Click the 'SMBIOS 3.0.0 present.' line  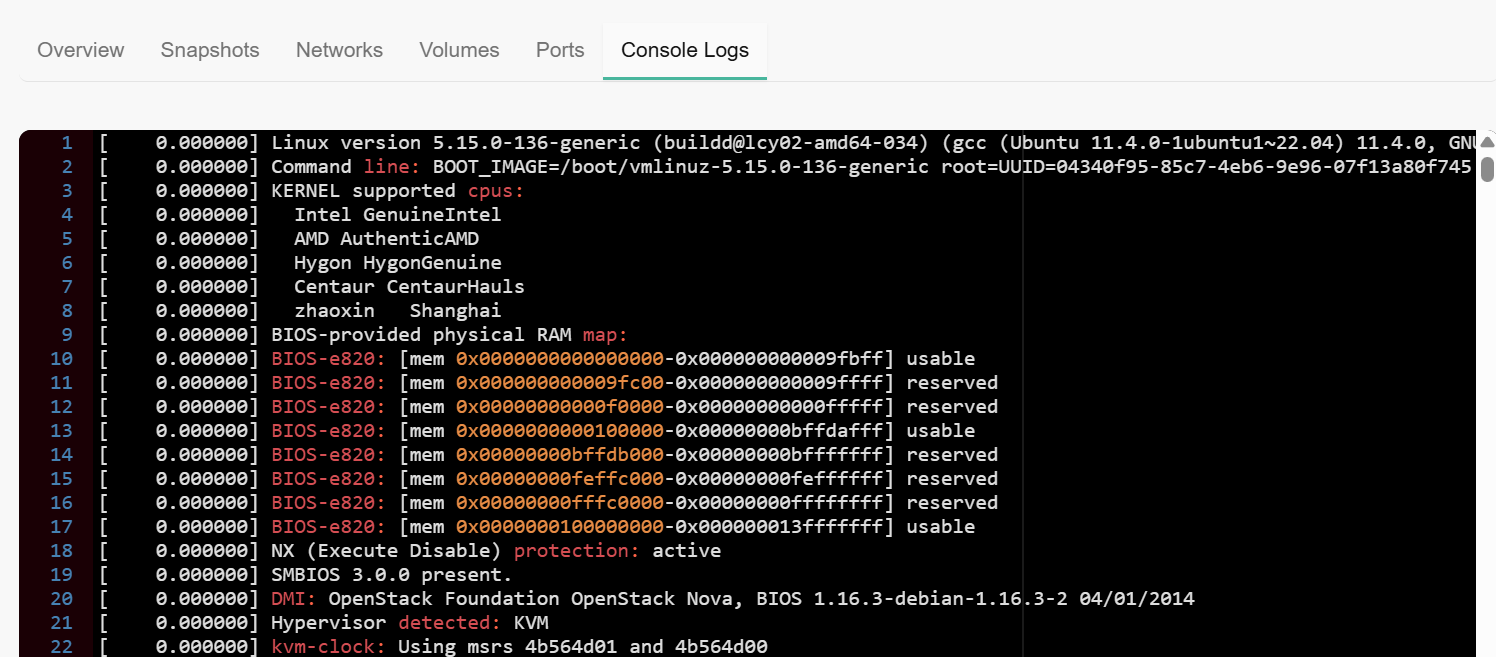391,575
